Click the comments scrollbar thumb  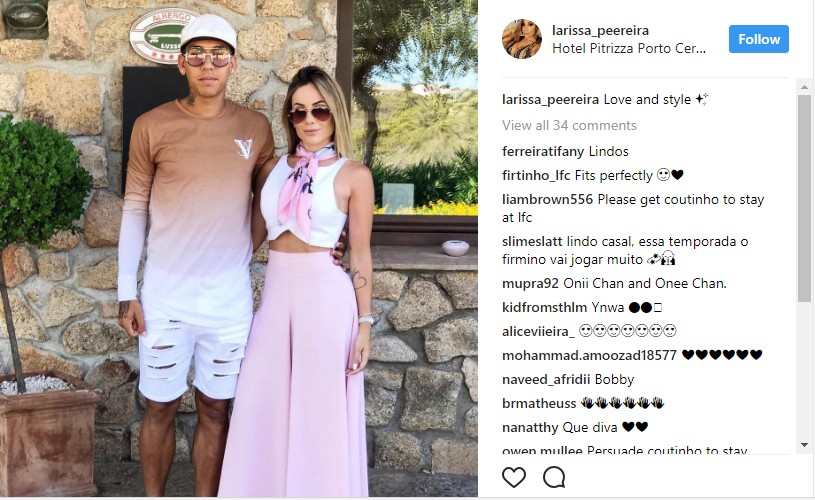[805, 198]
